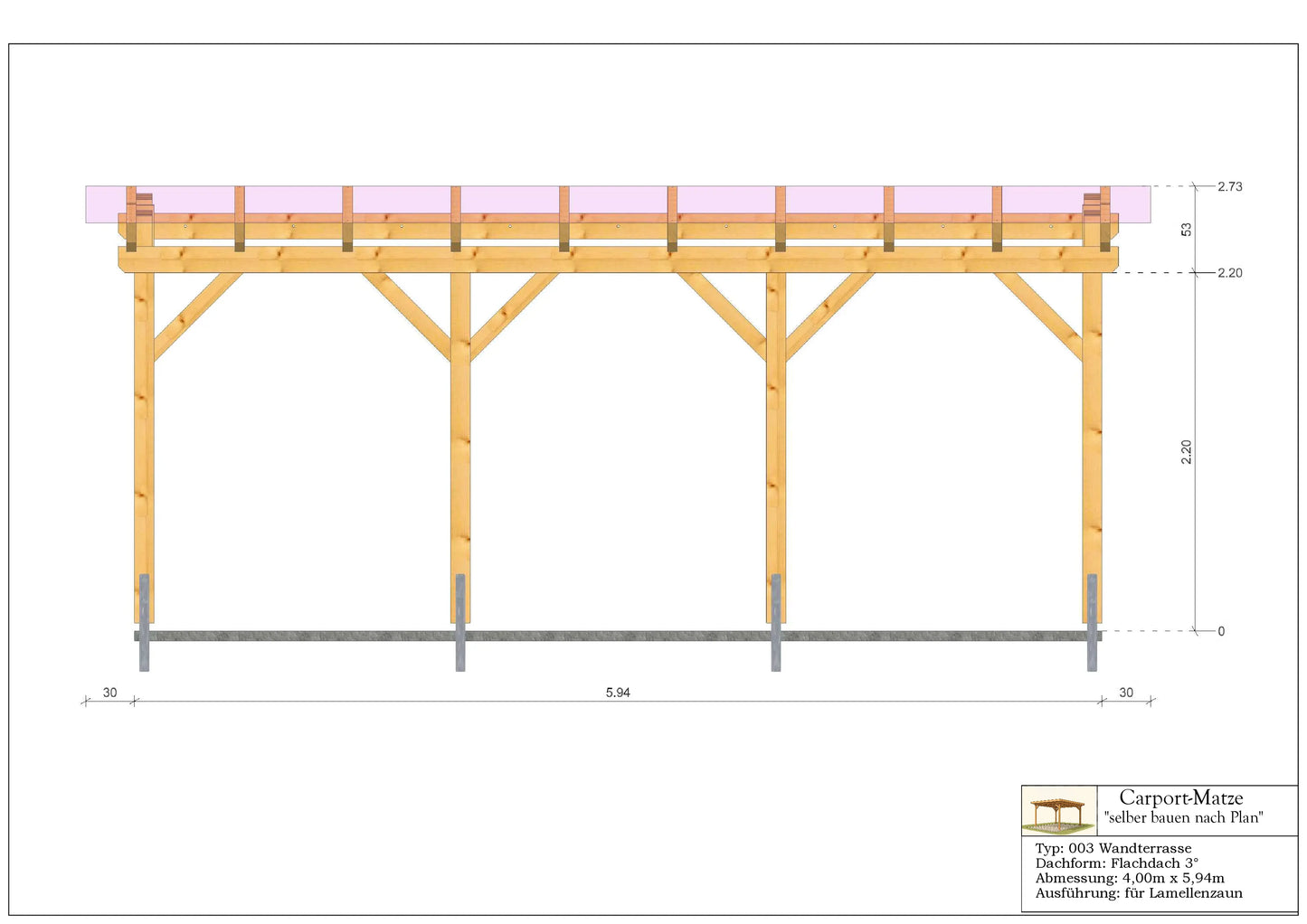Select the line "Typ: 003 Wandterrasse"
This screenshot has width=1307, height=924.
pos(1113,848)
